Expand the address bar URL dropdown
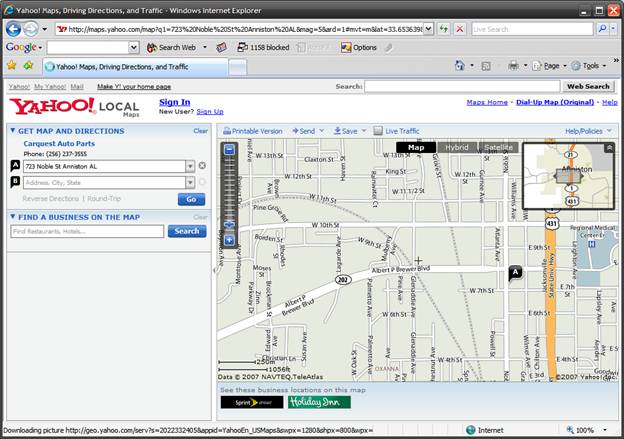This screenshot has height=439, width=624. pos(428,29)
